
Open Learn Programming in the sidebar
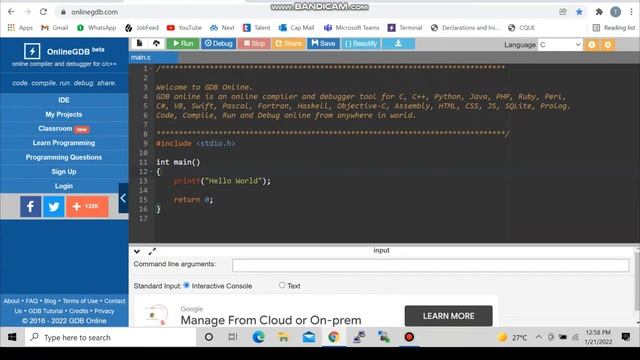tap(64, 143)
